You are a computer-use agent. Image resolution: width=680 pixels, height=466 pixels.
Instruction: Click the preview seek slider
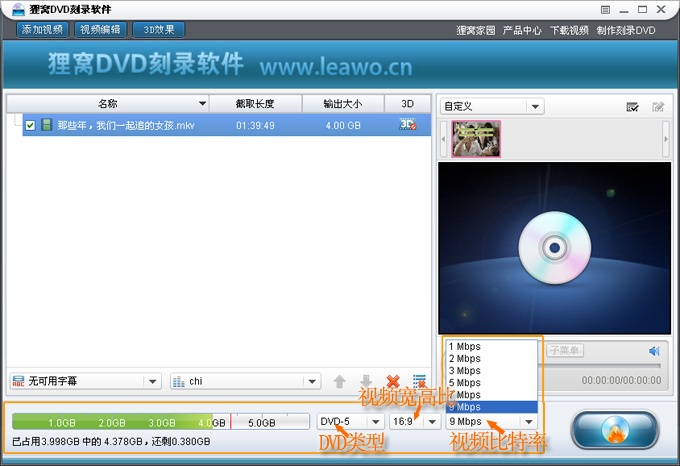point(599,366)
